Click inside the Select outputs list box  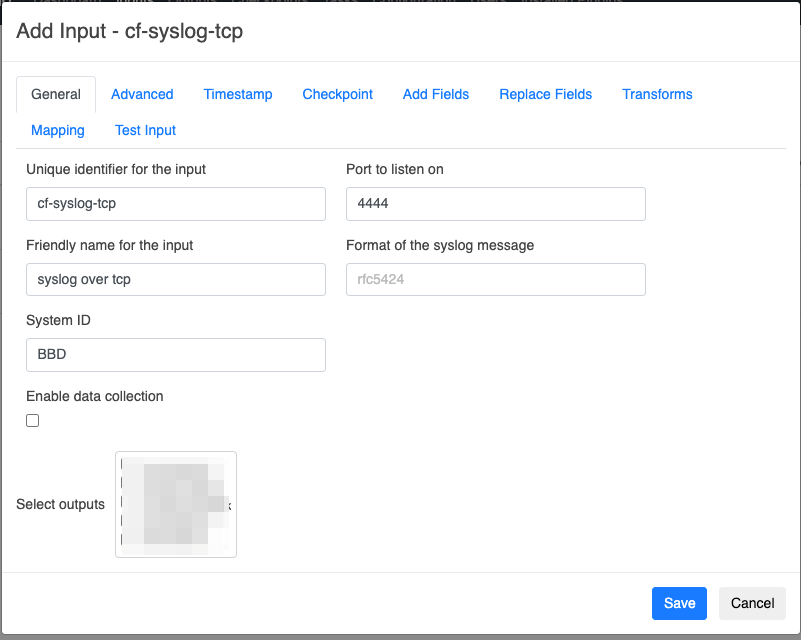click(176, 504)
